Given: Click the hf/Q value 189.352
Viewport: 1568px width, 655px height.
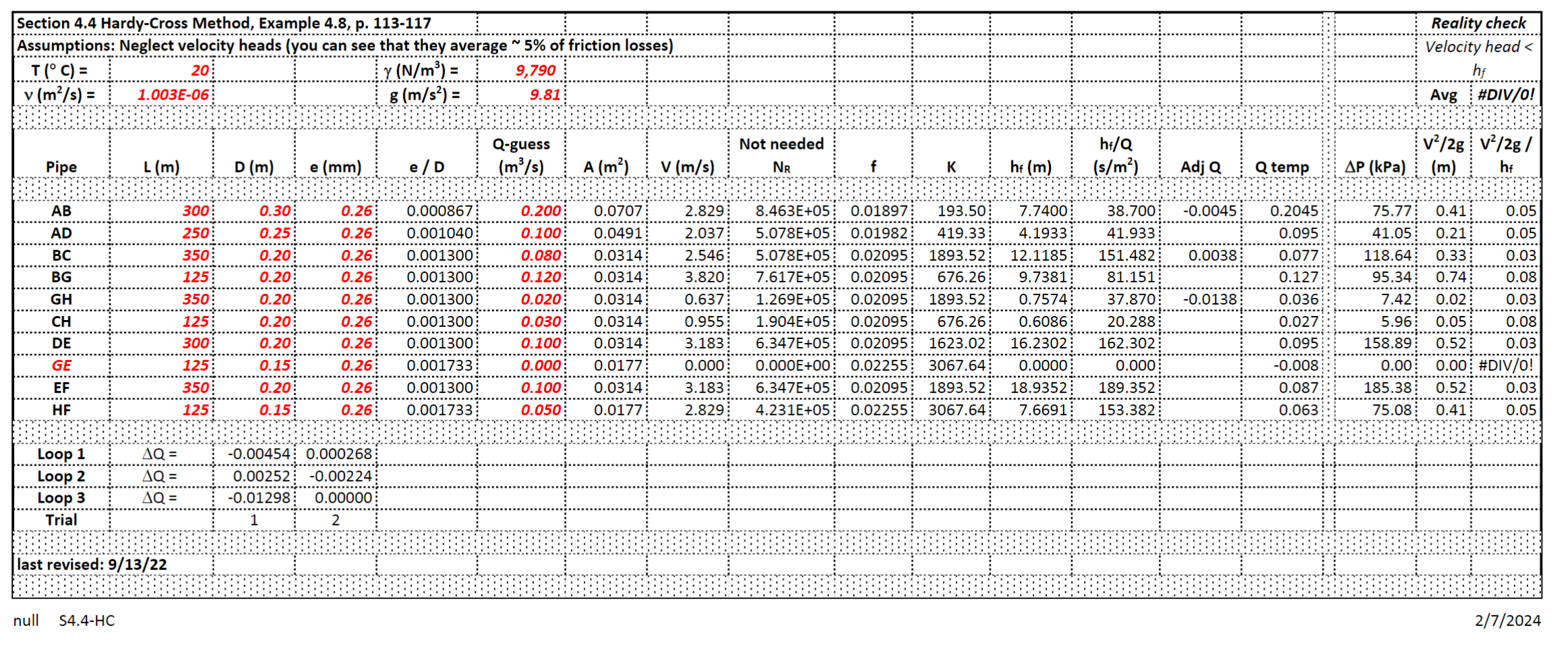Looking at the screenshot, I should [x=1127, y=387].
